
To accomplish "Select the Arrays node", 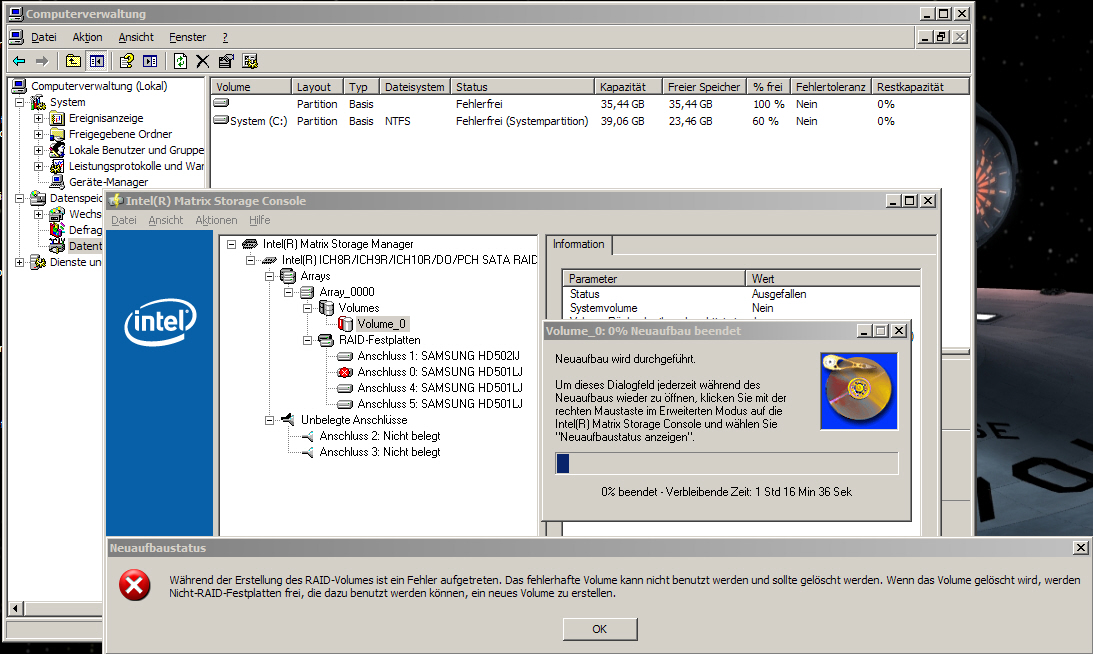I will (315, 276).
